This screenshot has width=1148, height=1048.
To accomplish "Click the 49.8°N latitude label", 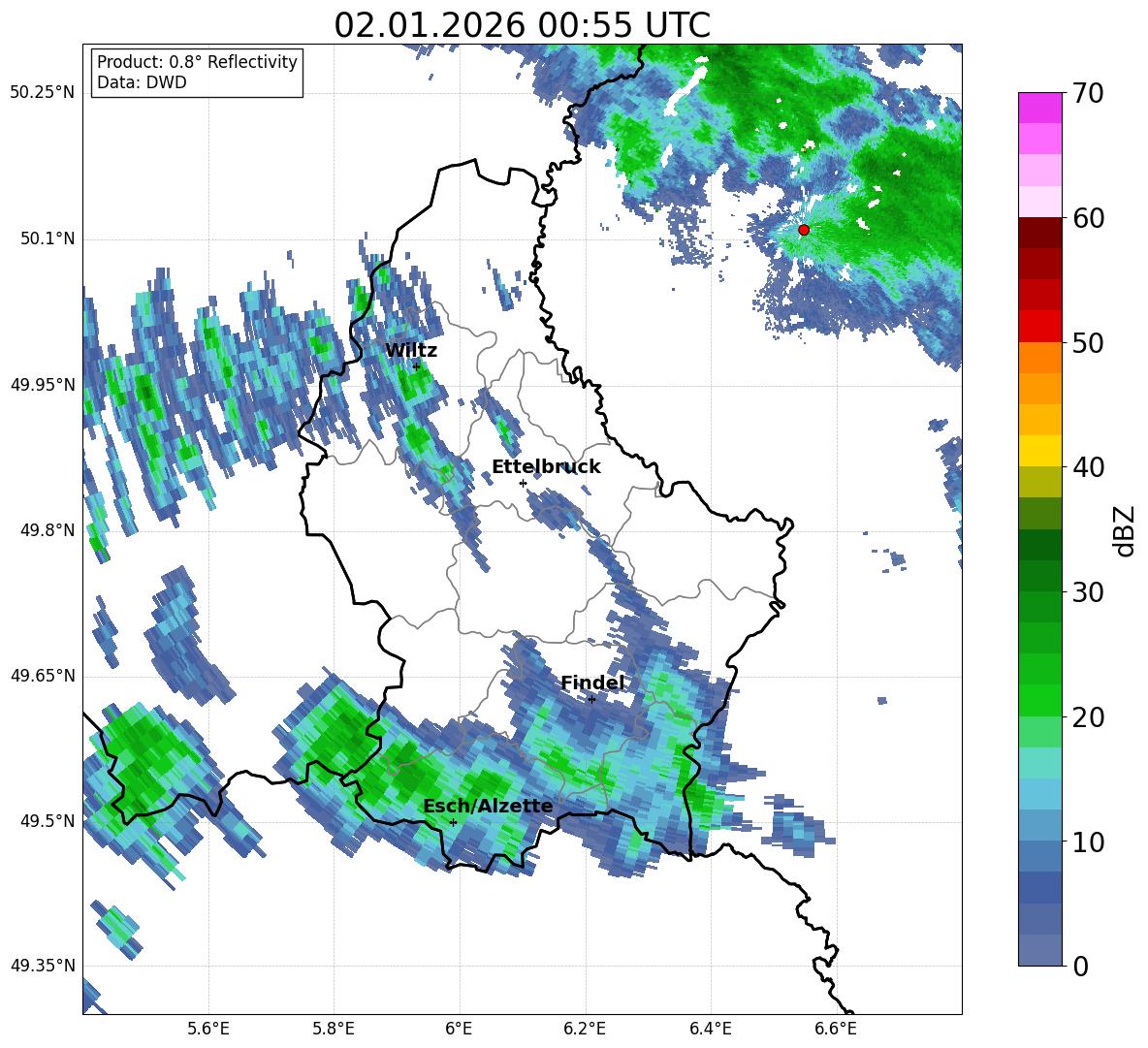I will click(48, 530).
